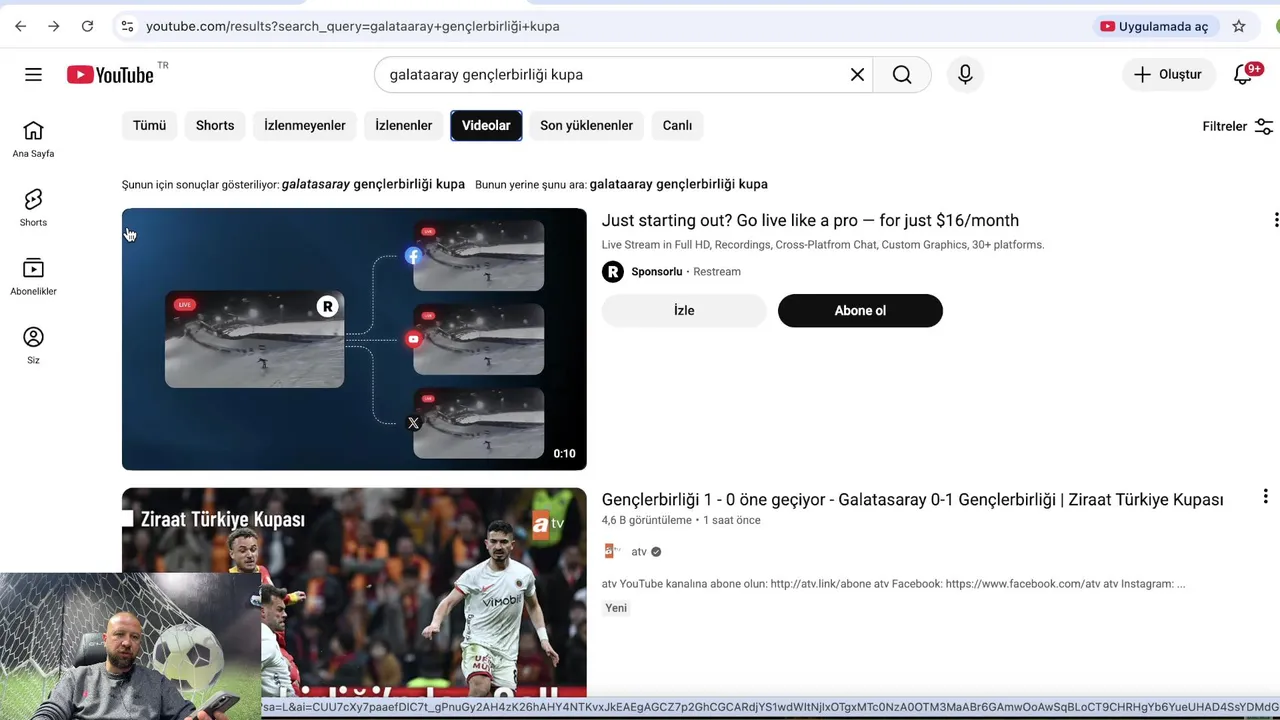
Task: Open Siz profile section in sidebar
Action: pos(33,346)
